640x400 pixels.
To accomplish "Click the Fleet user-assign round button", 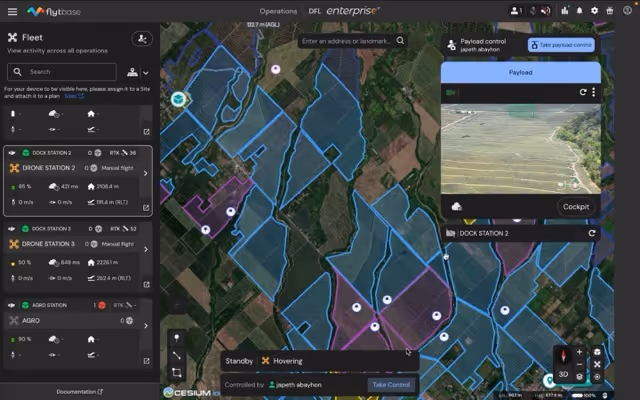I will click(142, 38).
